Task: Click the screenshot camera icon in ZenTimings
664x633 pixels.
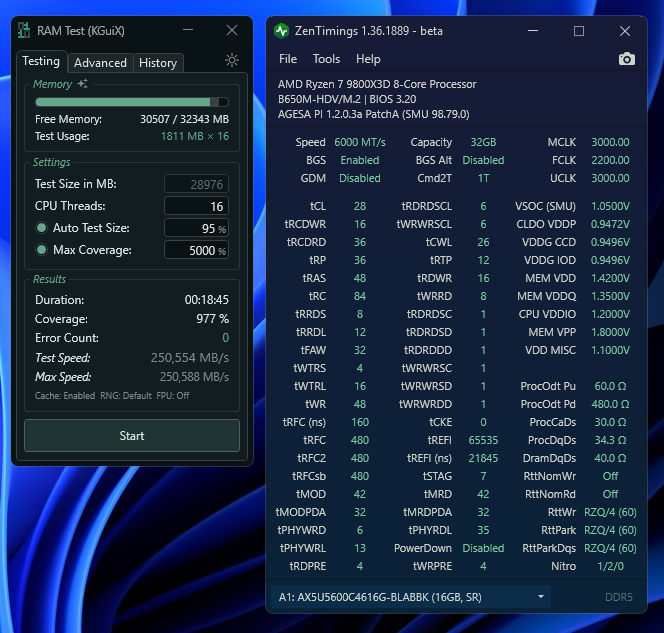Action: (x=627, y=59)
